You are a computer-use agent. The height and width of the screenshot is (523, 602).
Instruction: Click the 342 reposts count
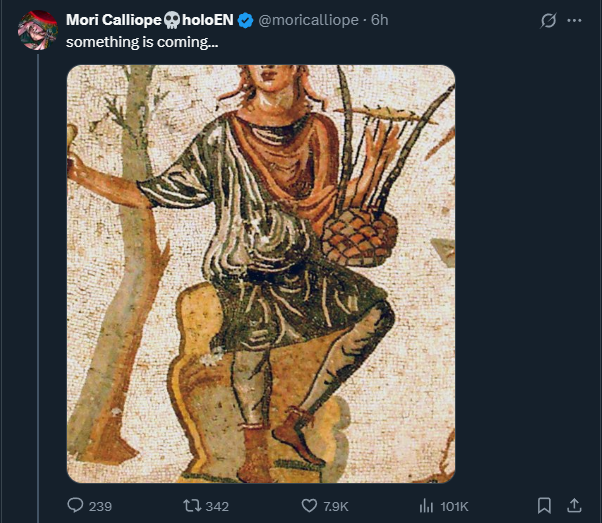pos(217,506)
